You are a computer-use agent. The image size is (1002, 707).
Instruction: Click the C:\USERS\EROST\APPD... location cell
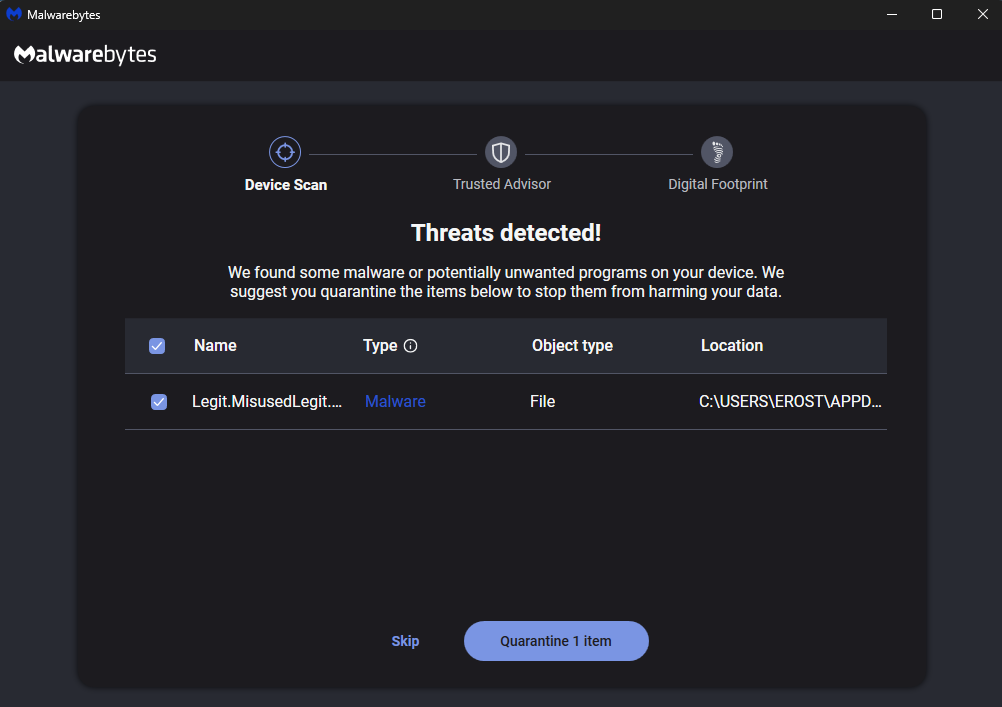tap(790, 401)
